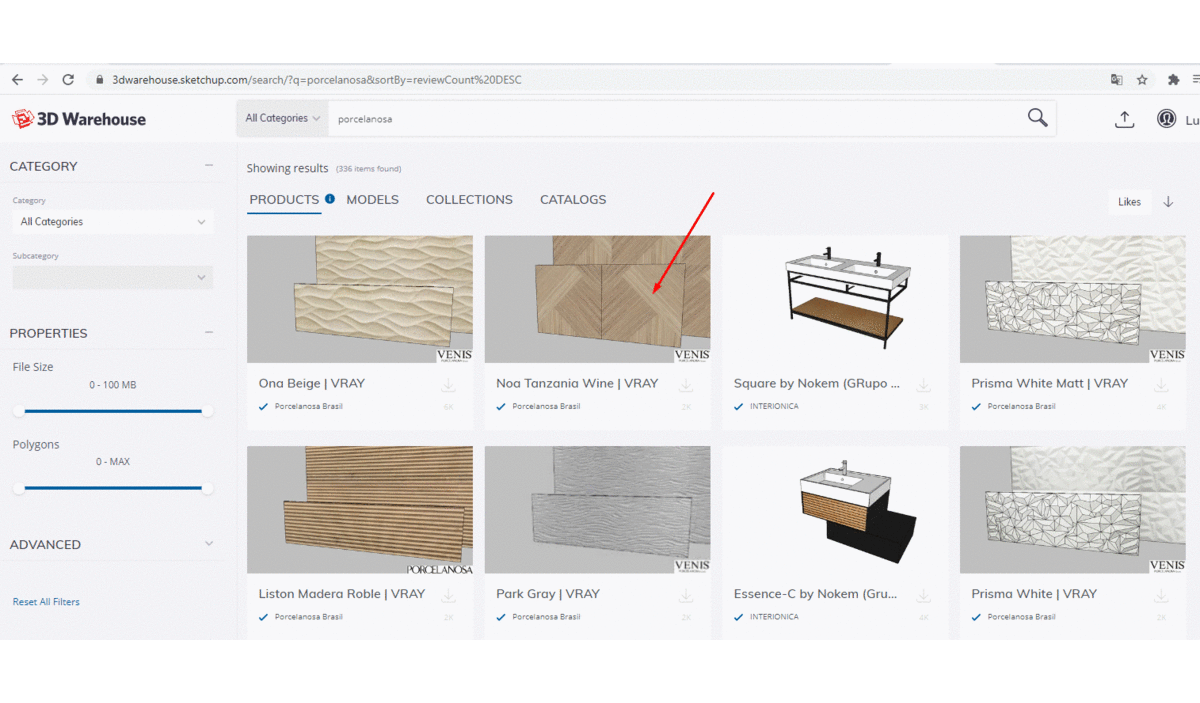Click info icon next to Products
The image size is (1200, 703).
click(x=330, y=199)
